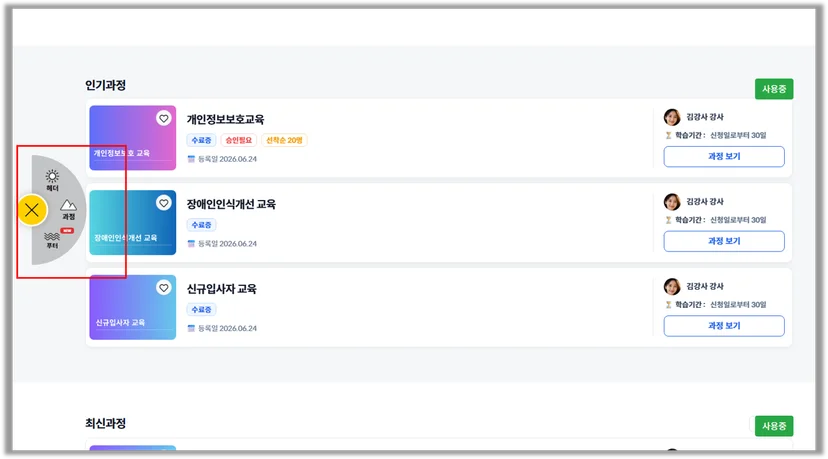This screenshot has height=459, width=828.
Task: Click the 장애인인식개선 교육 course title
Action: pyautogui.click(x=231, y=204)
